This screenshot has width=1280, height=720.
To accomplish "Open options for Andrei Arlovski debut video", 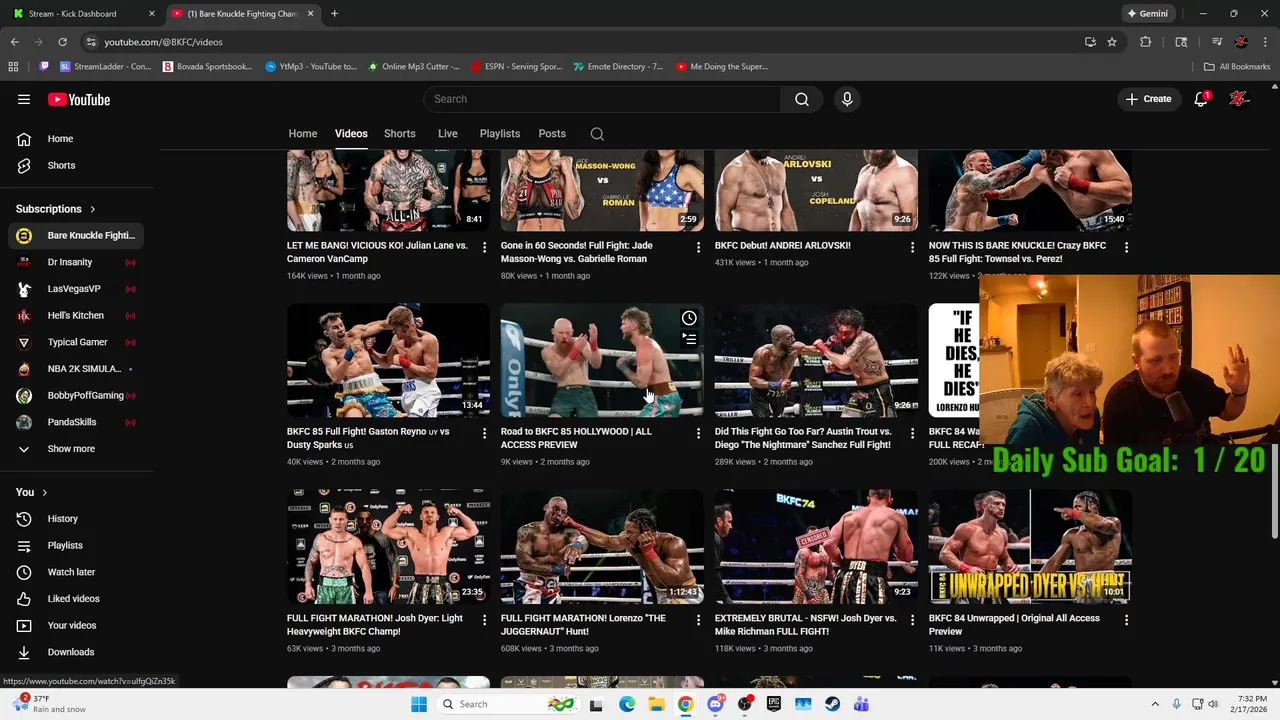I will pos(912,246).
